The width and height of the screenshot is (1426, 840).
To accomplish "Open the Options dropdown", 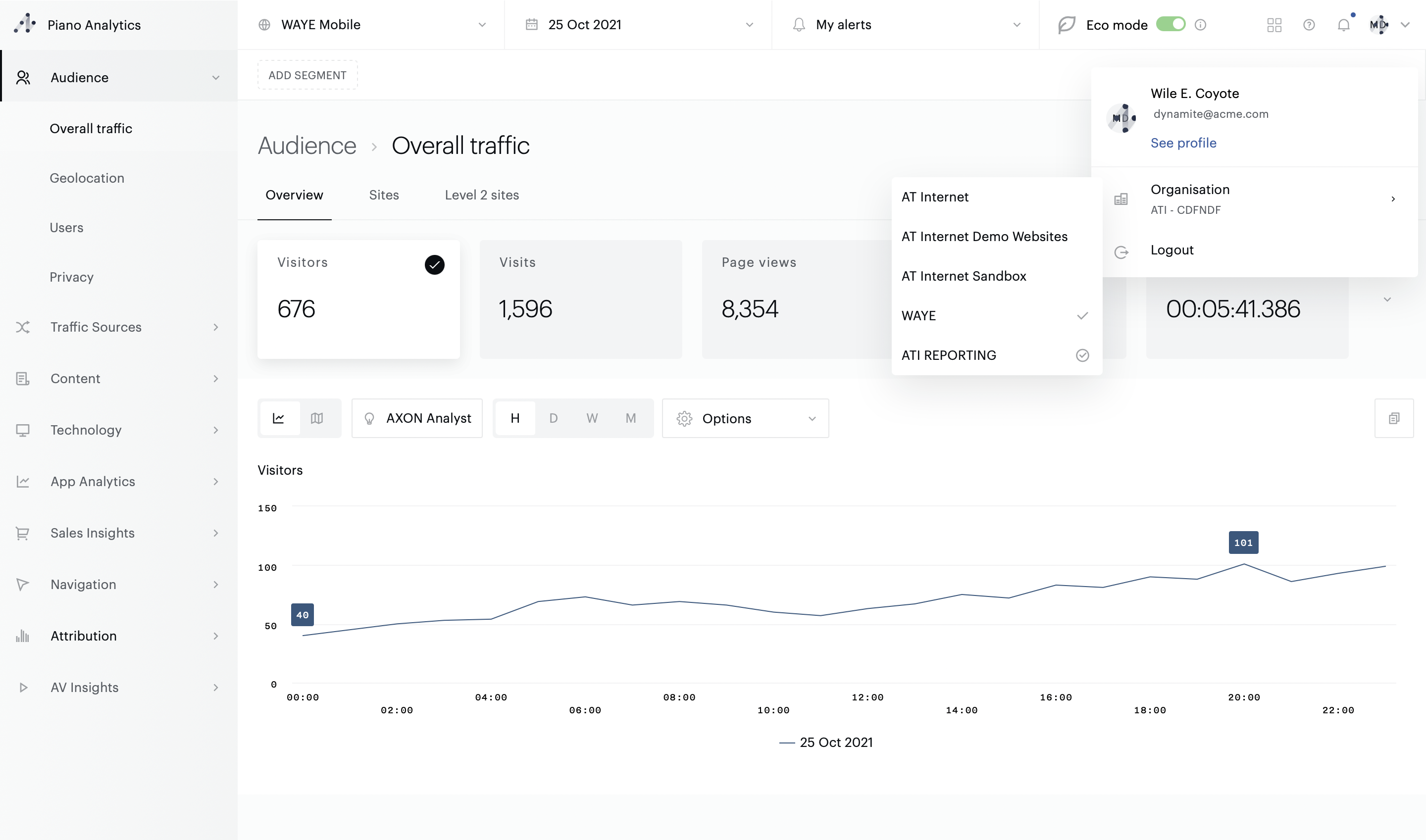I will click(745, 418).
